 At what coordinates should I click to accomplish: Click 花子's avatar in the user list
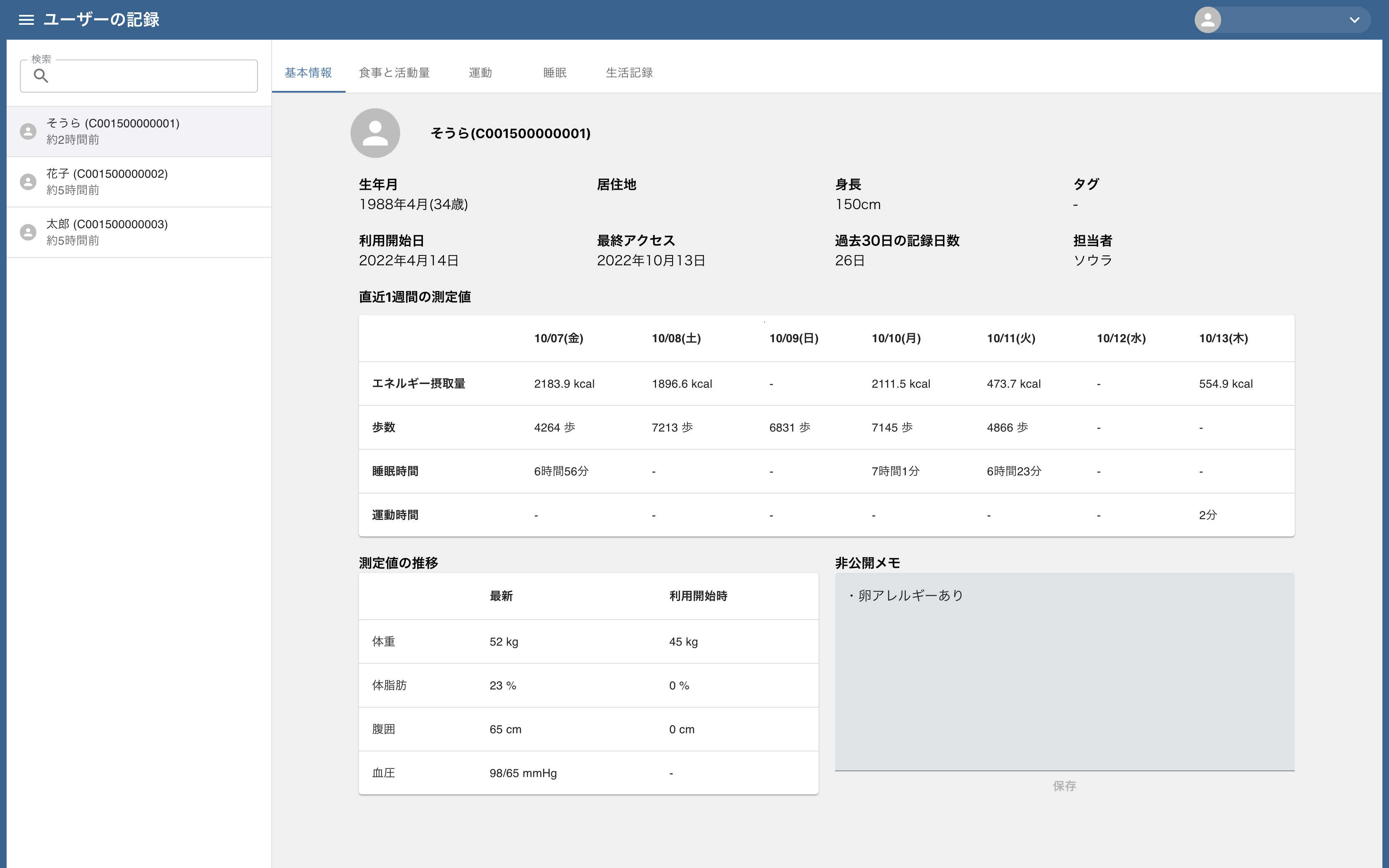(x=28, y=181)
